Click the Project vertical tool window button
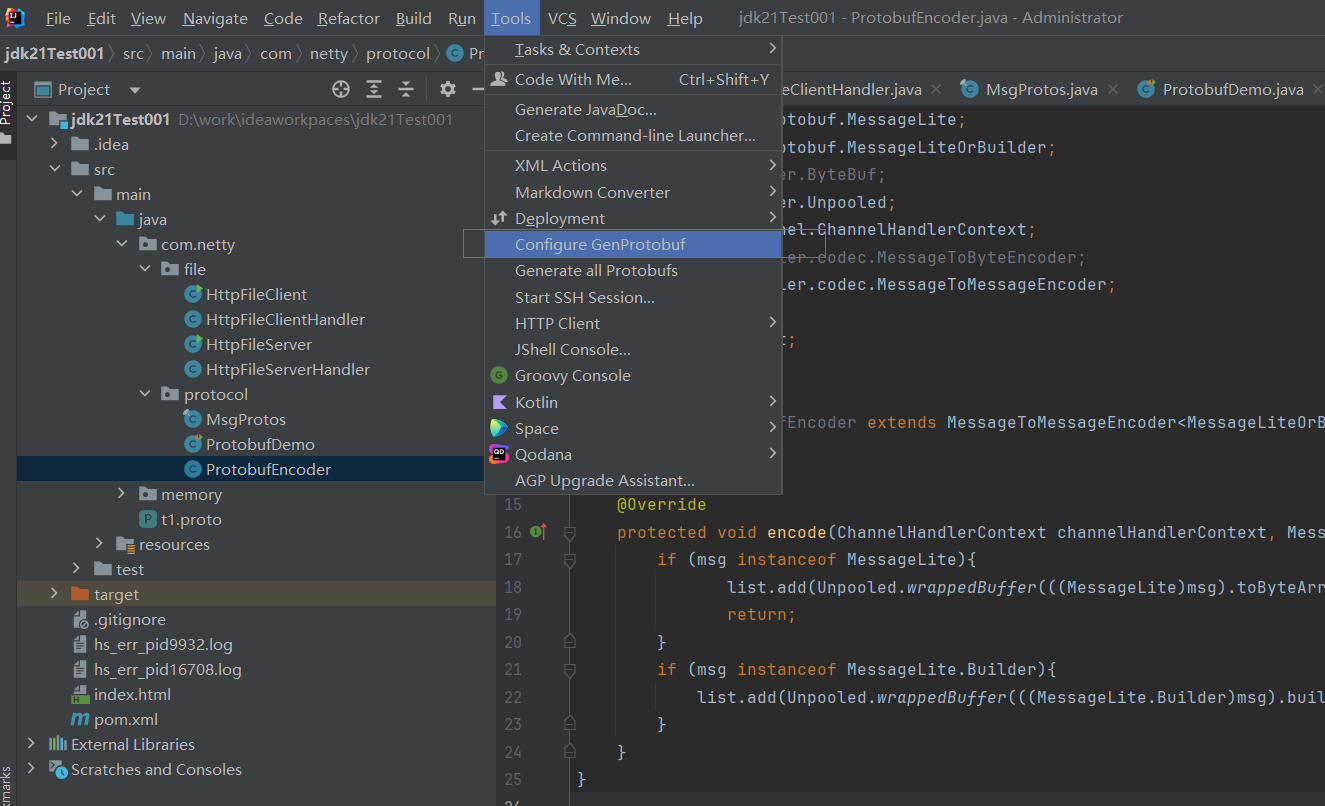Viewport: 1325px width, 806px height. 6,113
